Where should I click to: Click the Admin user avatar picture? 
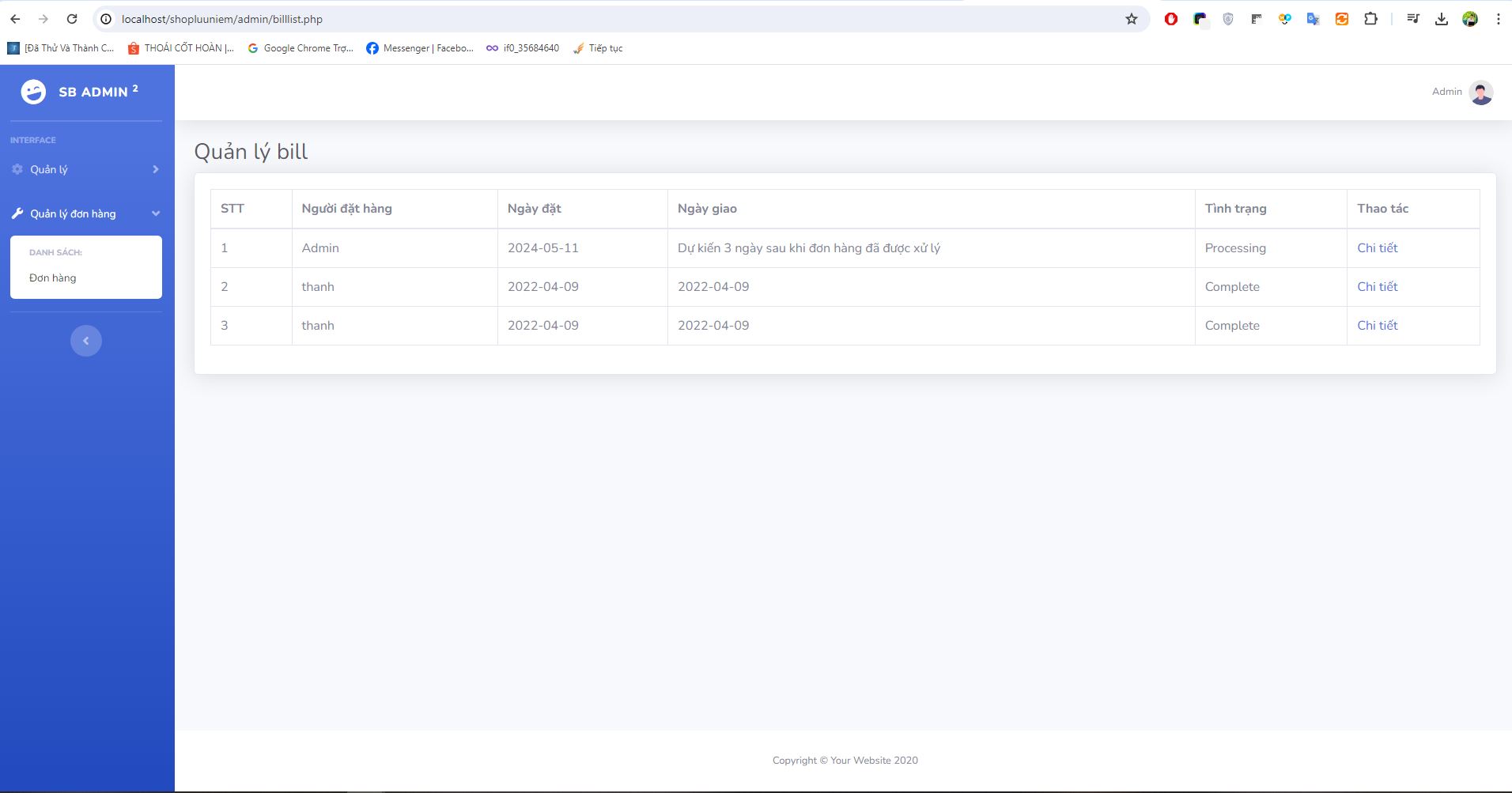point(1480,93)
